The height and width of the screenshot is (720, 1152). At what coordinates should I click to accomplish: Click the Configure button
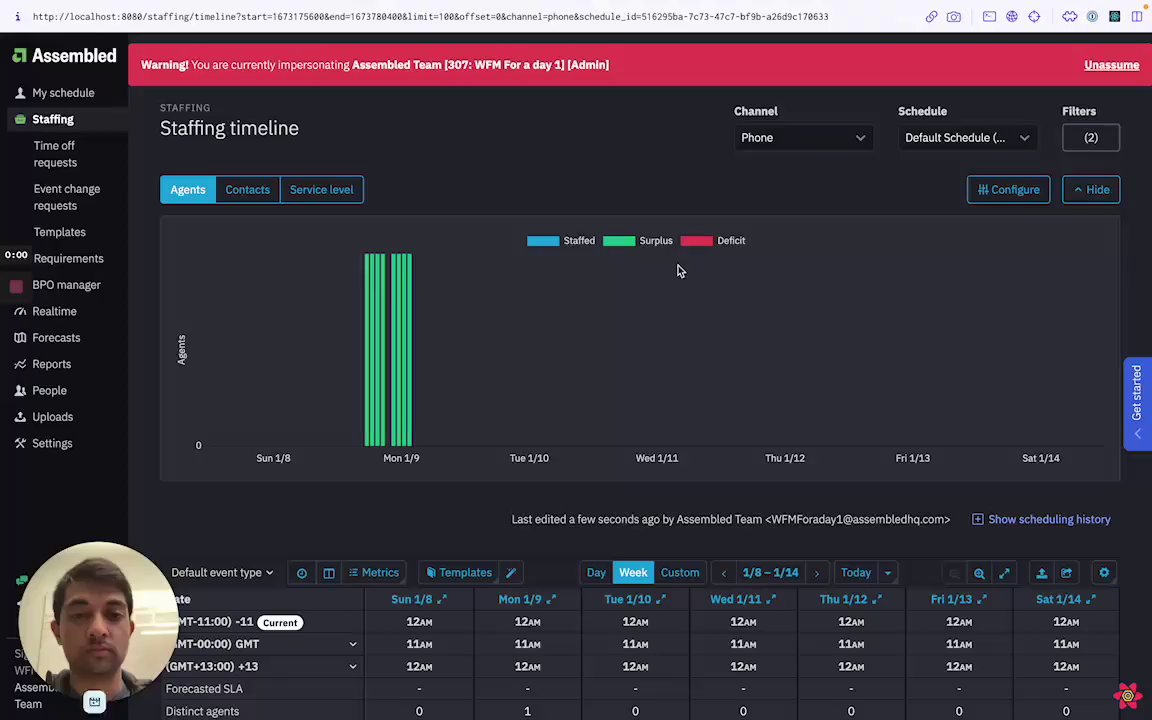coord(1008,190)
